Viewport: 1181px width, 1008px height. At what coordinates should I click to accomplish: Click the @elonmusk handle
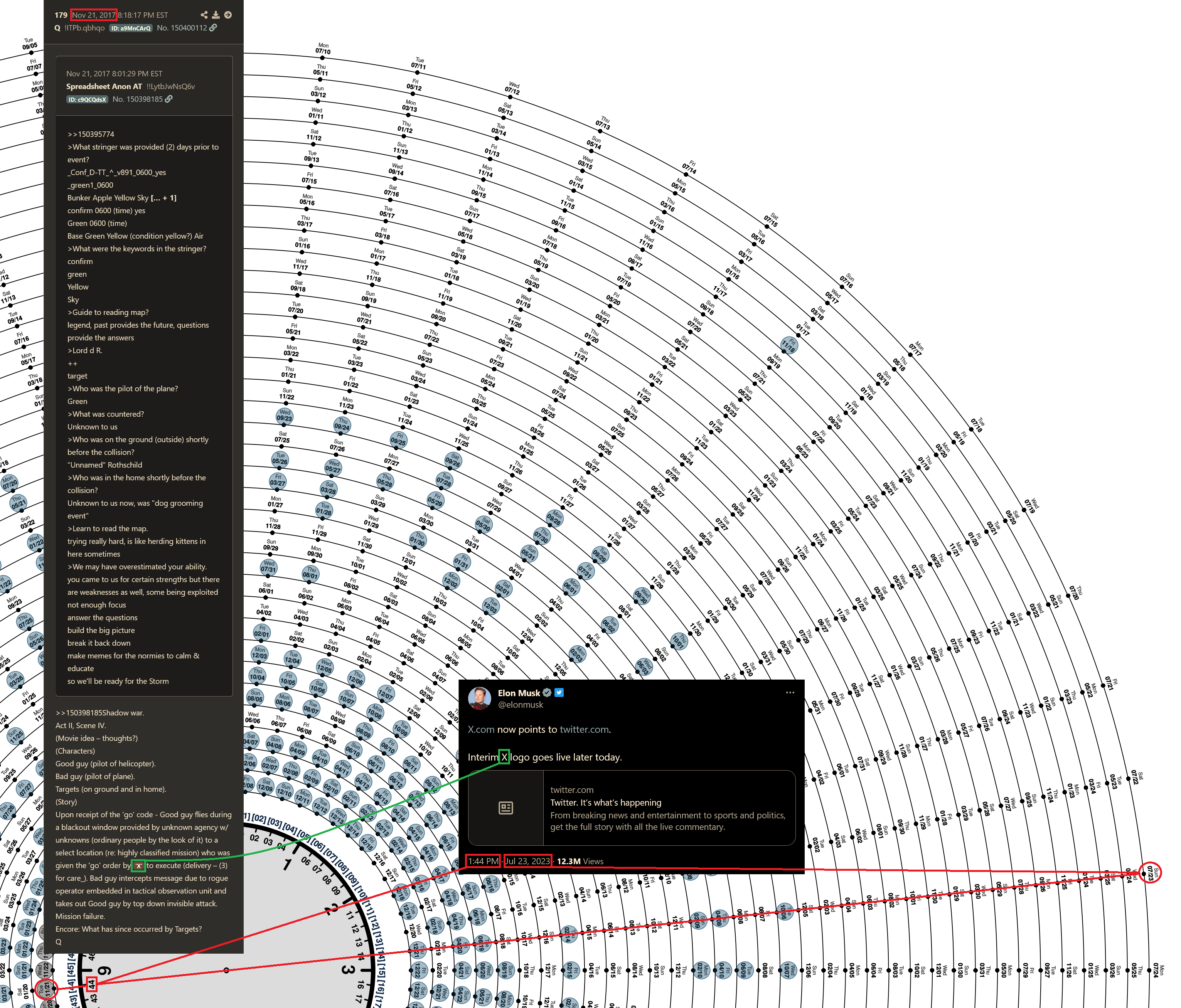(x=521, y=705)
